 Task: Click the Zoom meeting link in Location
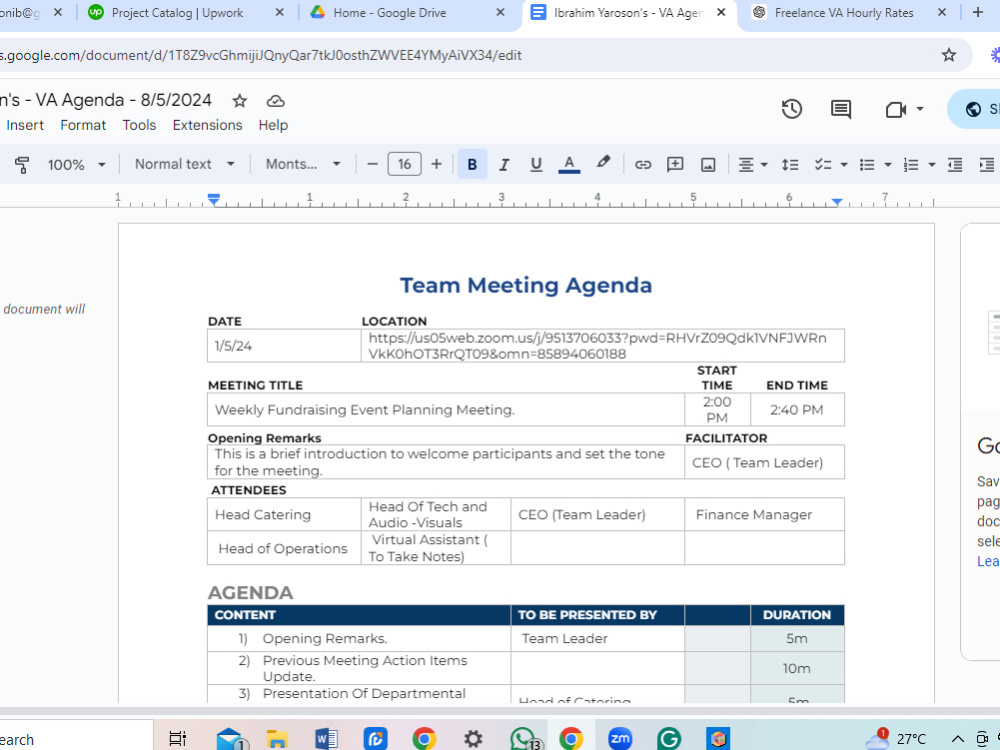[x=598, y=346]
